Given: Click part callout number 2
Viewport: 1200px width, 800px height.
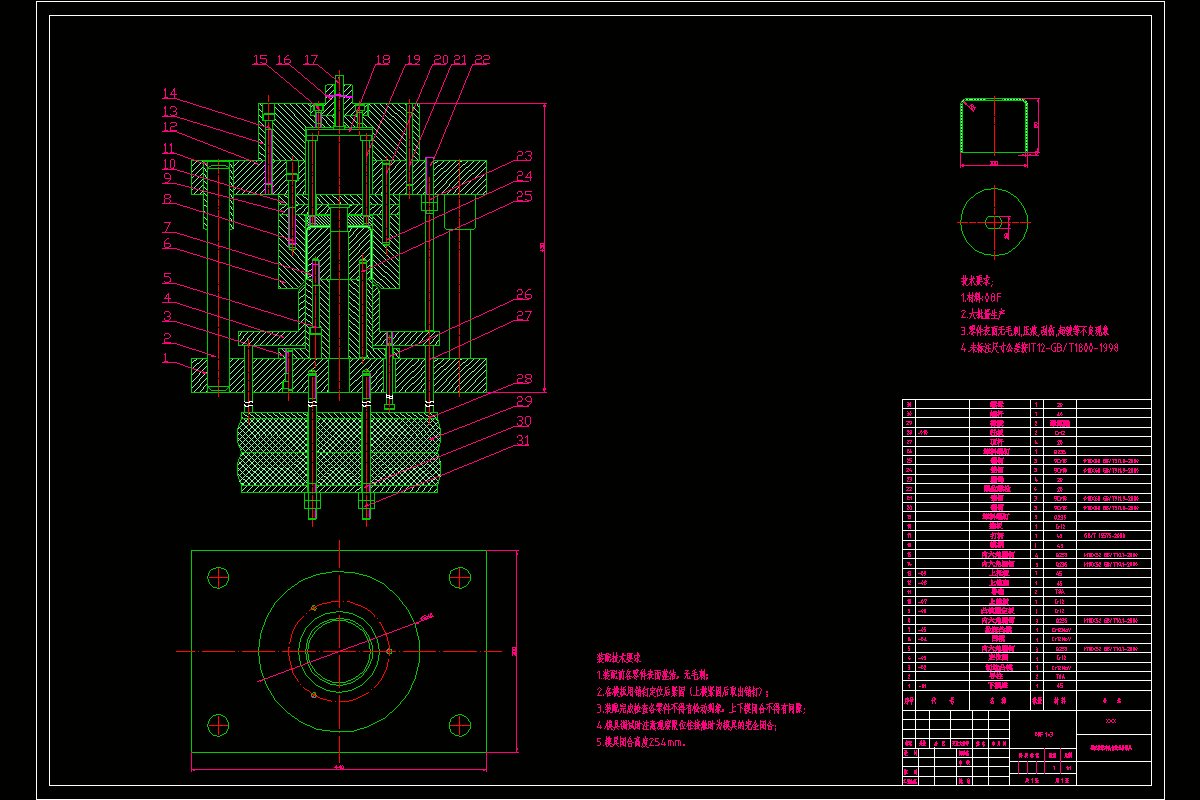Looking at the screenshot, I should tap(168, 338).
